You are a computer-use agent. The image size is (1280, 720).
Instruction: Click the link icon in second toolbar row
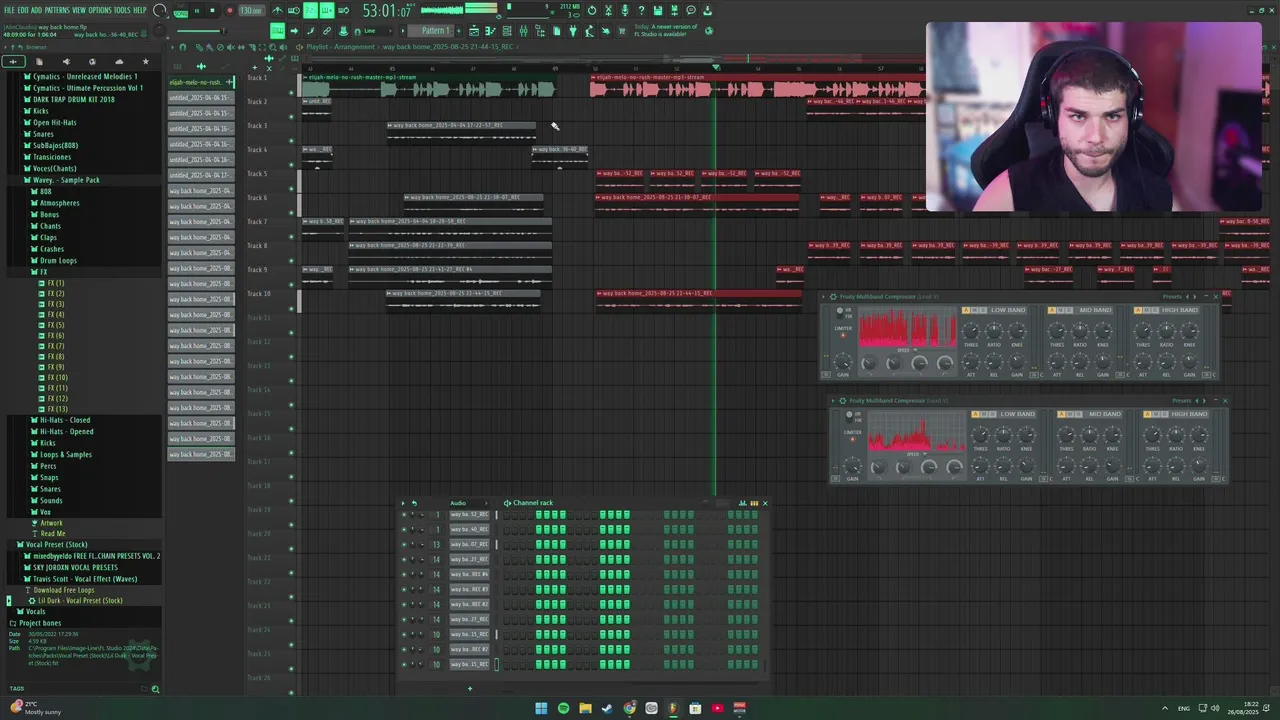click(x=326, y=31)
